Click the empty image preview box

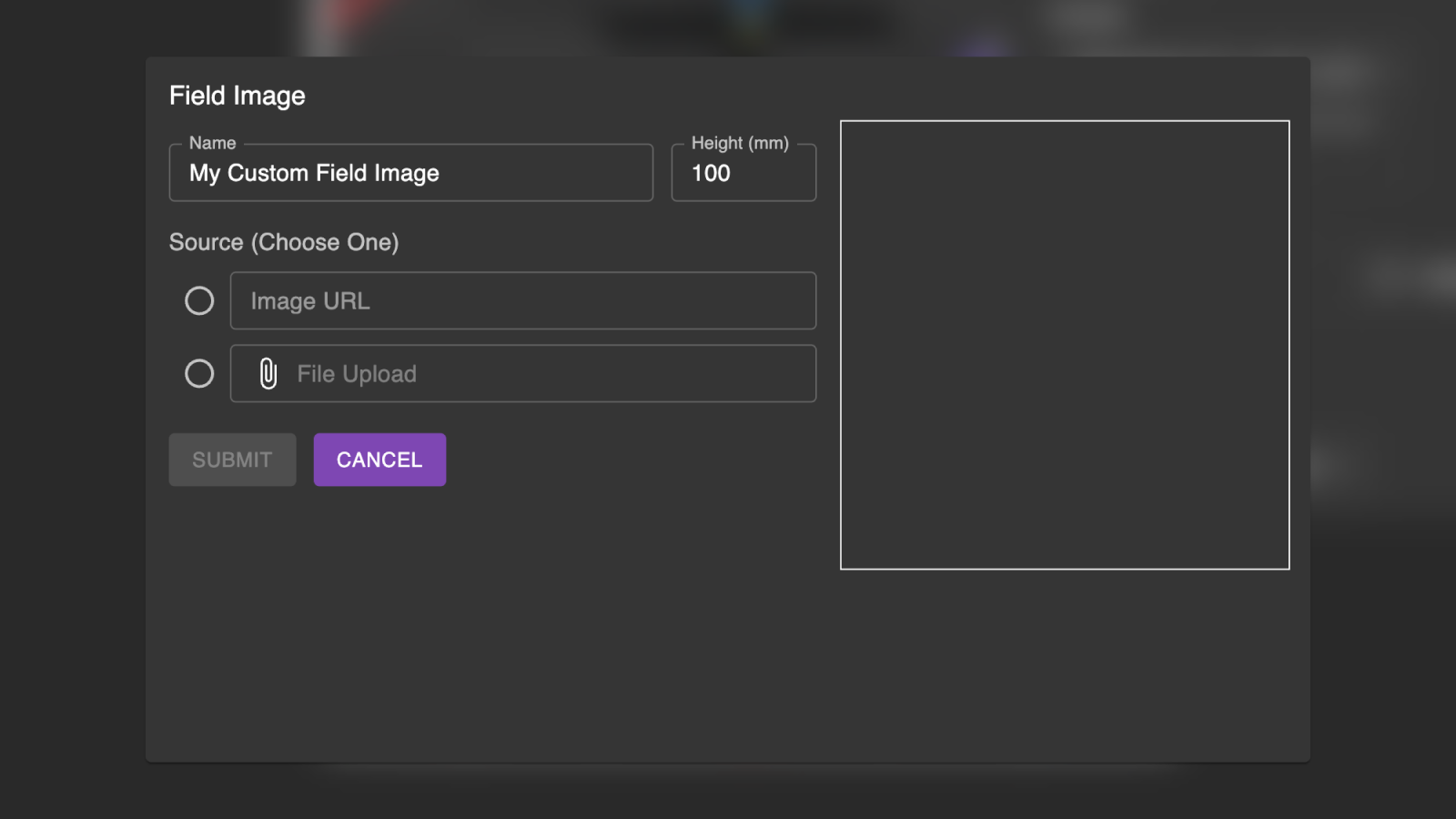point(1065,345)
